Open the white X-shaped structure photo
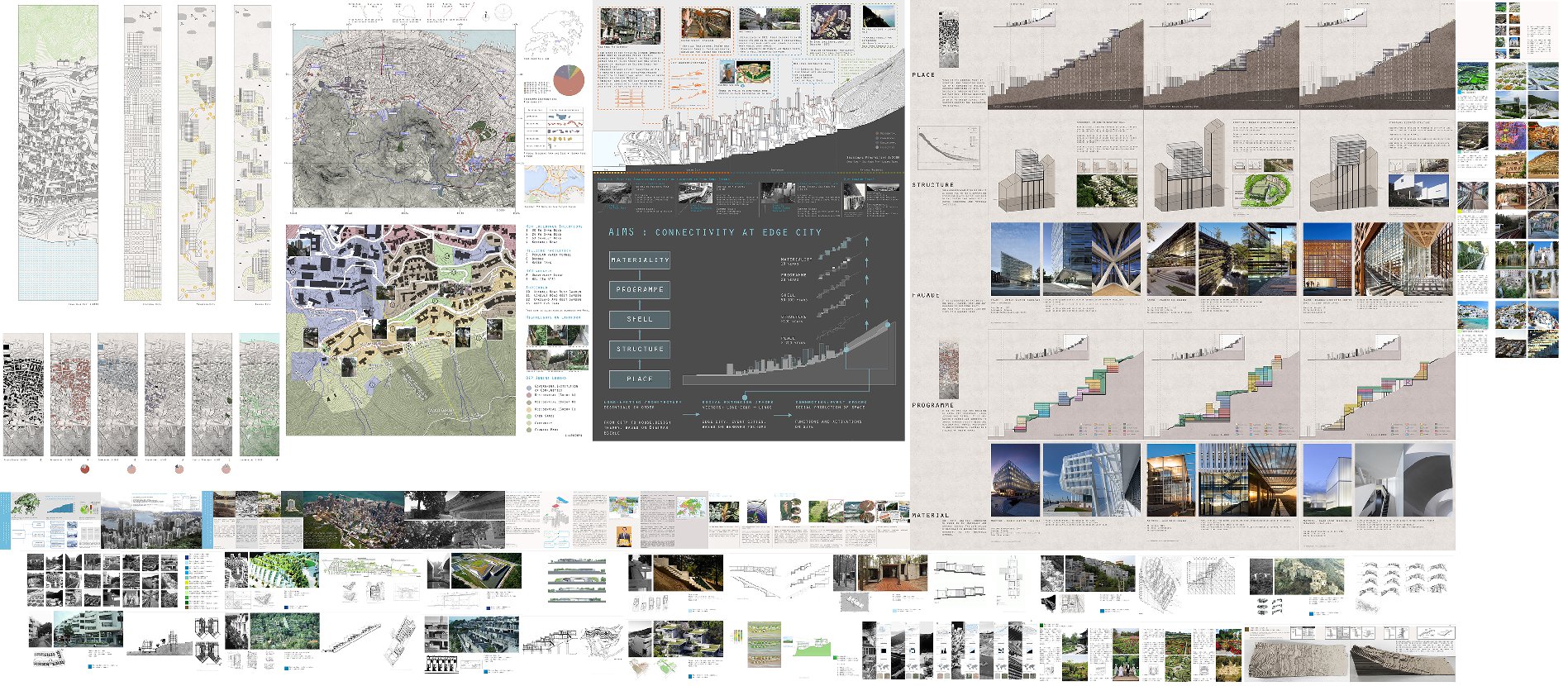1568x686 pixels. (1116, 259)
